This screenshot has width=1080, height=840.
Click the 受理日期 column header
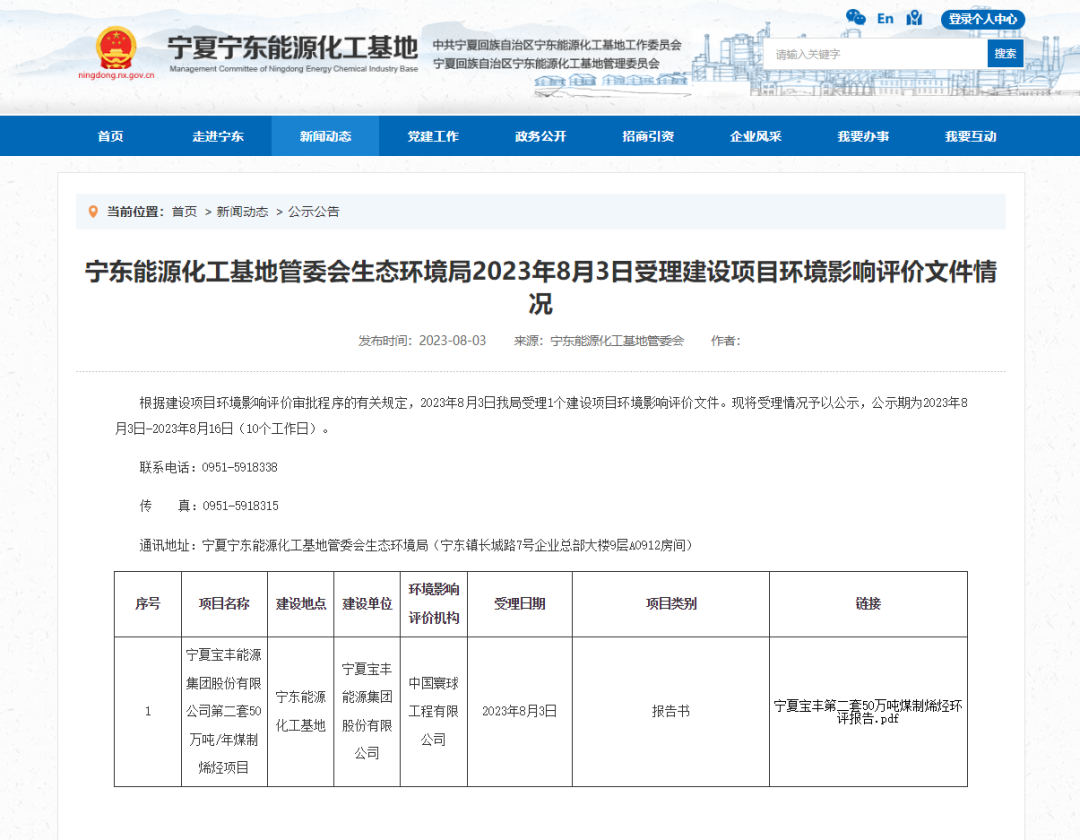pyautogui.click(x=519, y=604)
